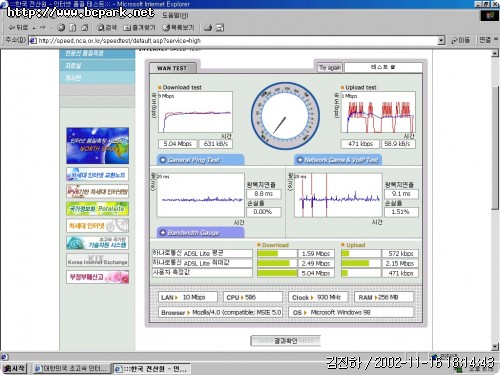Screen dimensions: 500x375
Task: Click the mail icon in the toolbar
Action: tap(208, 28)
